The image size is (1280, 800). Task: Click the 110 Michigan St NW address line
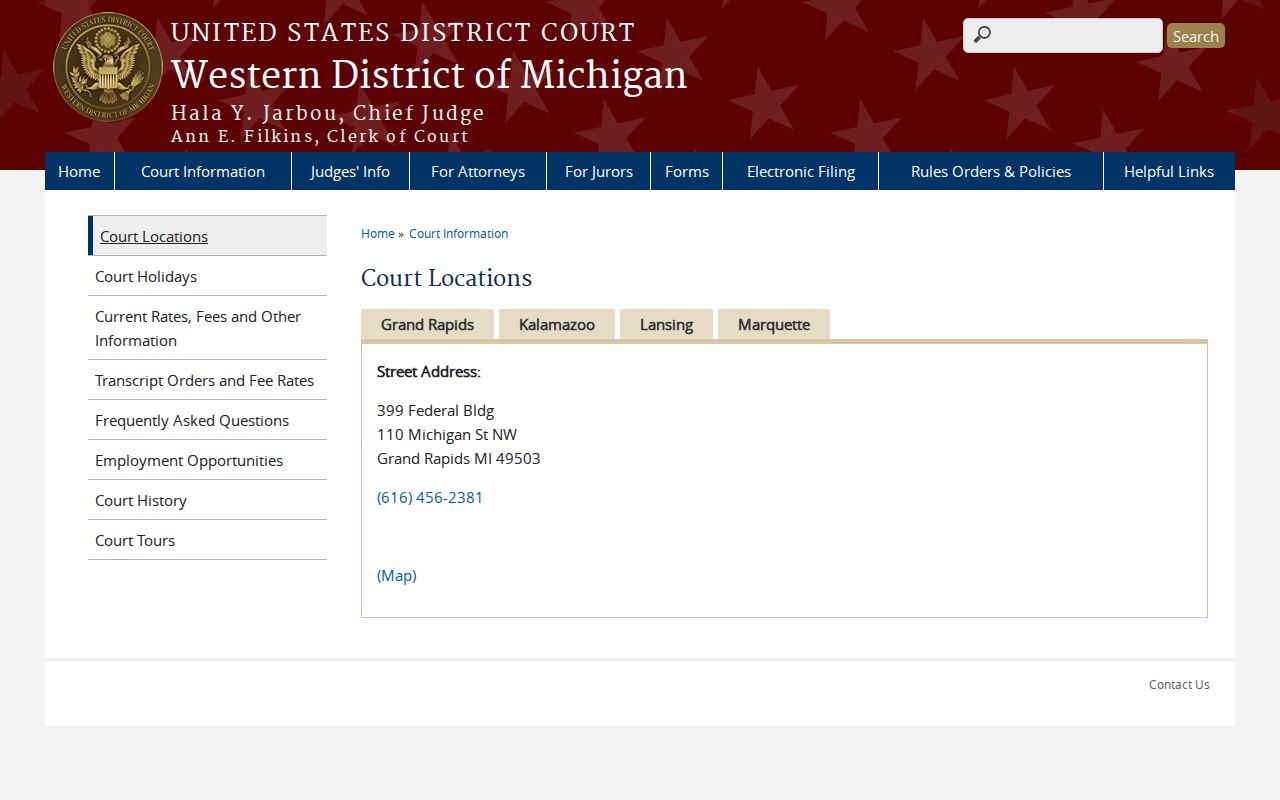pos(447,434)
